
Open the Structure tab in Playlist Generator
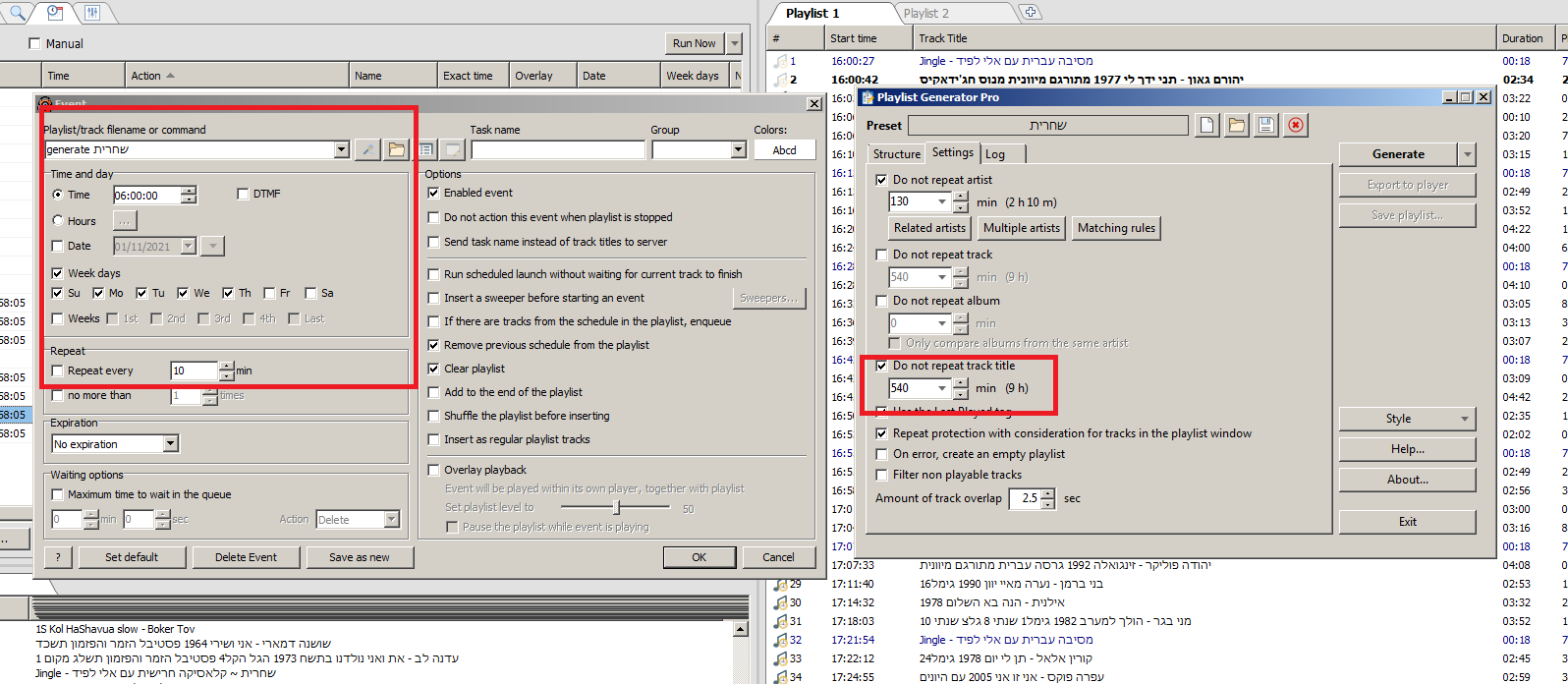pyautogui.click(x=897, y=154)
